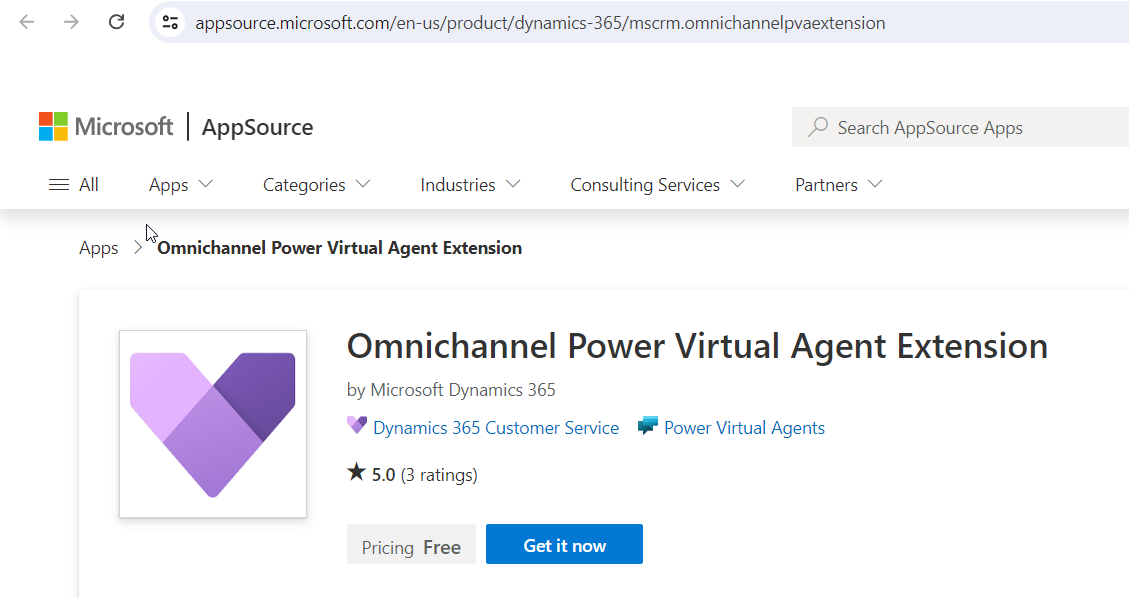This screenshot has width=1129, height=598.
Task: Click the Power Virtual Agents chat icon
Action: 648,427
